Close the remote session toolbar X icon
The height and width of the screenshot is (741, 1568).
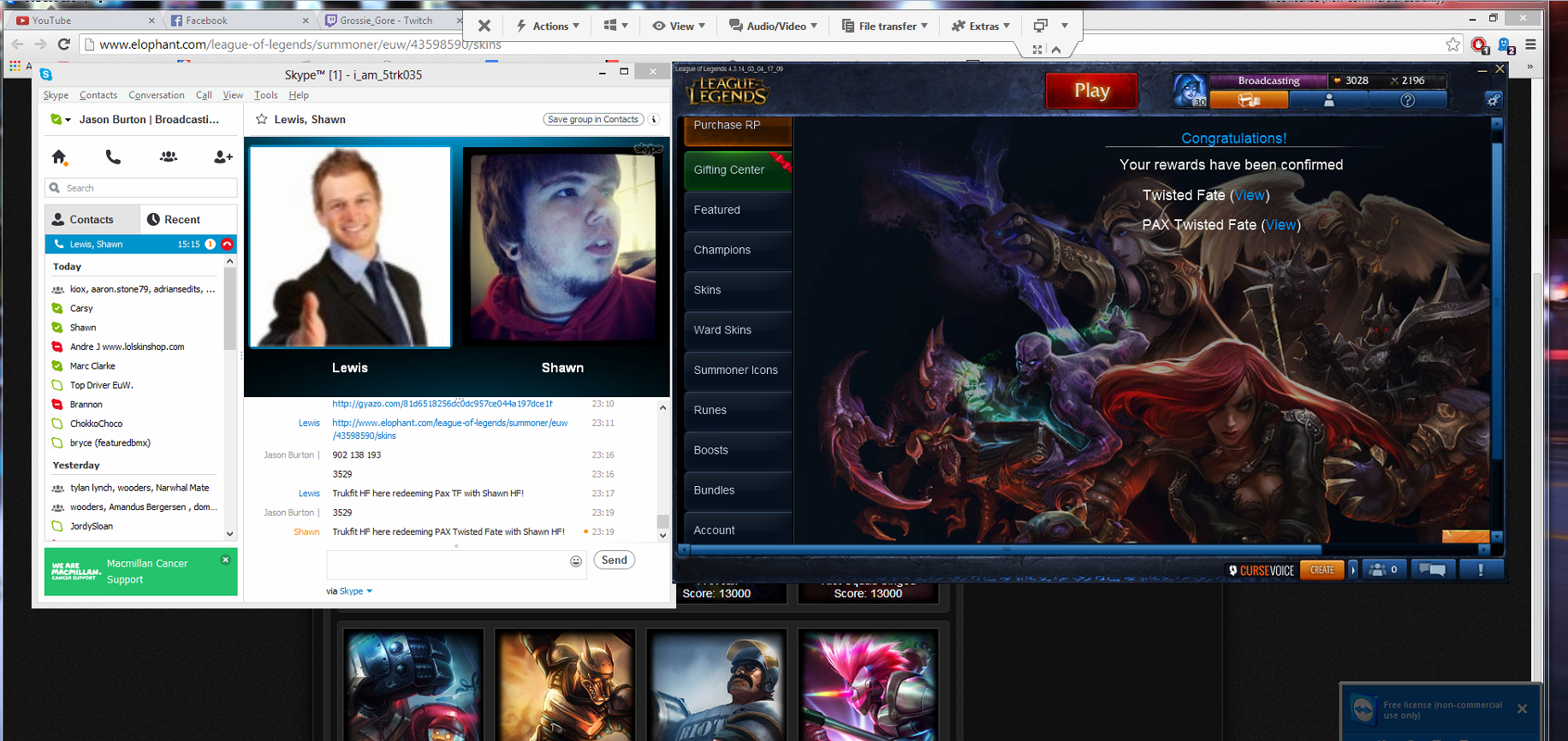point(484,26)
